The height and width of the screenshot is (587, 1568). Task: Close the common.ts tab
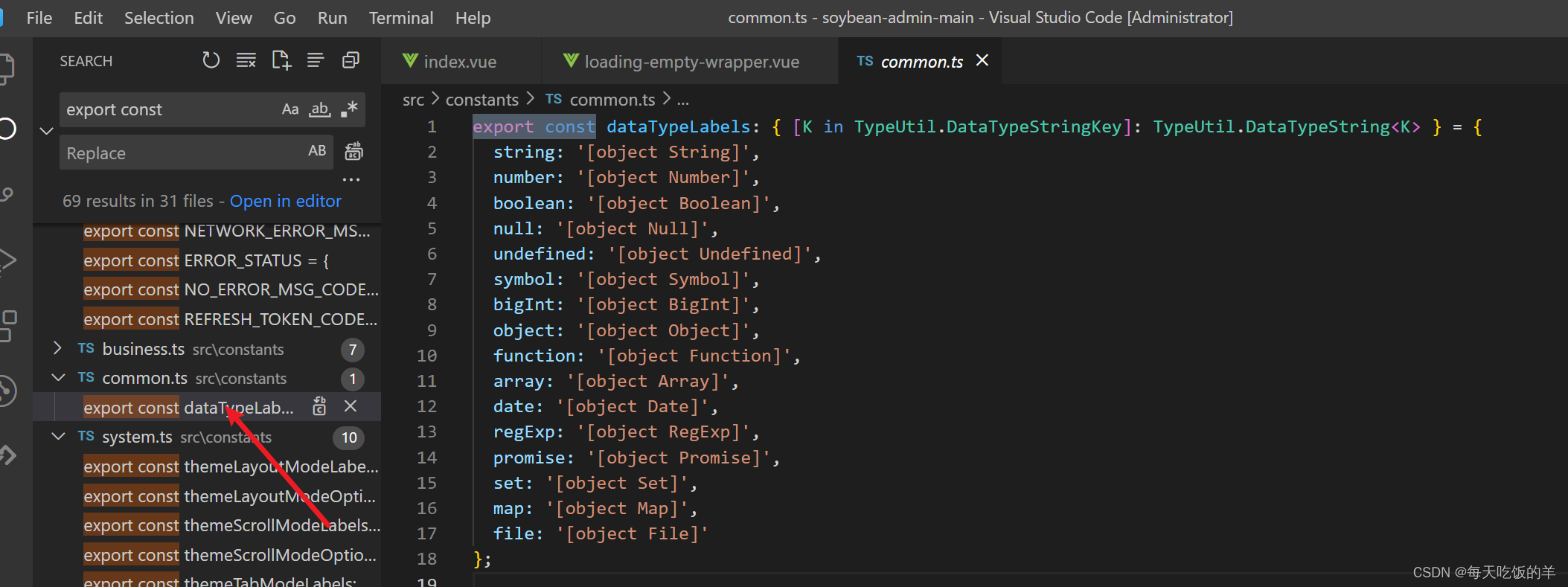click(x=982, y=60)
